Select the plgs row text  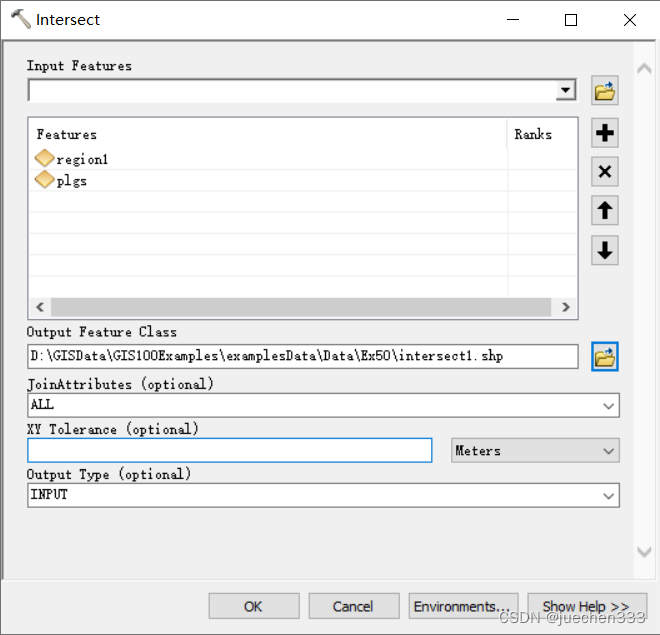tap(72, 181)
